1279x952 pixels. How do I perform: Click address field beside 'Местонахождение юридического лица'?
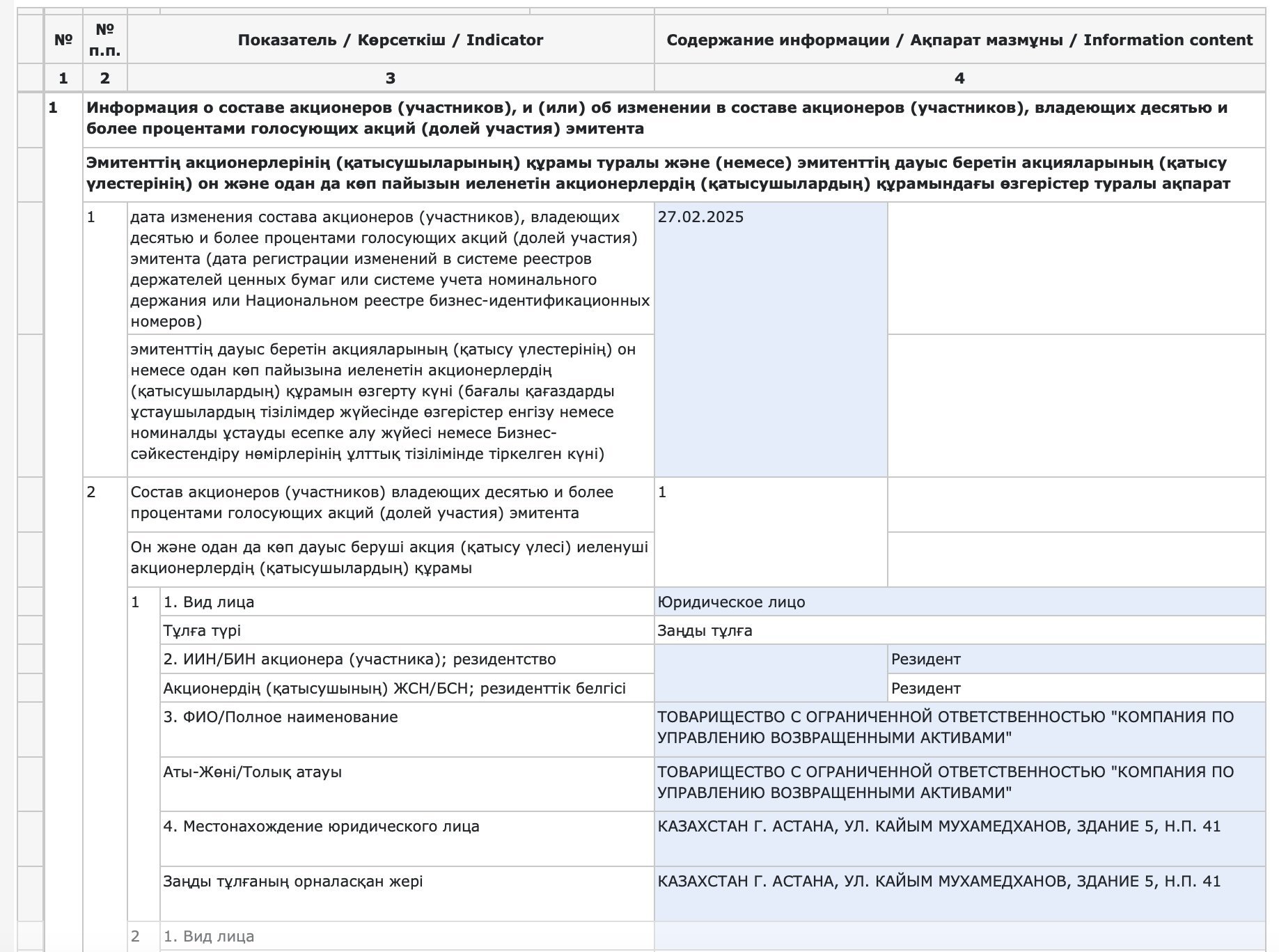(959, 838)
